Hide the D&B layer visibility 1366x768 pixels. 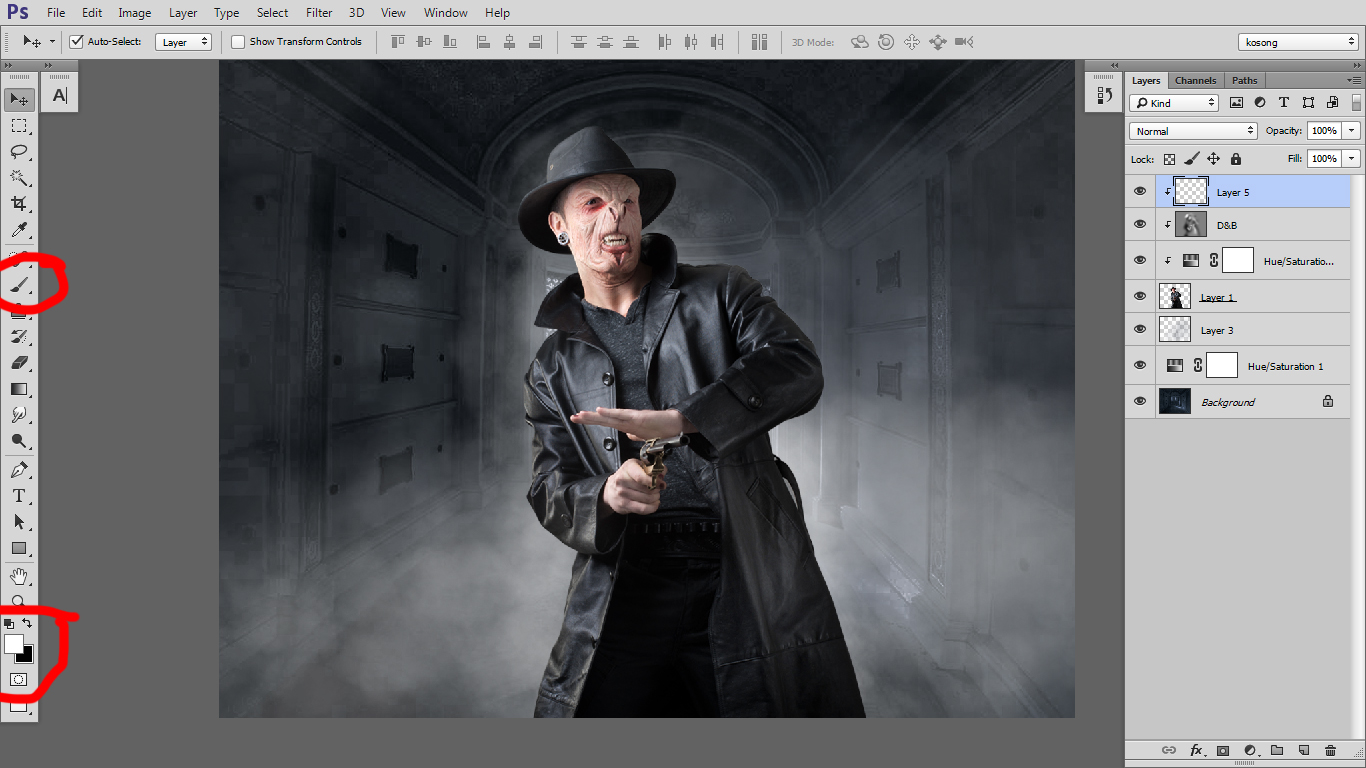coord(1140,224)
